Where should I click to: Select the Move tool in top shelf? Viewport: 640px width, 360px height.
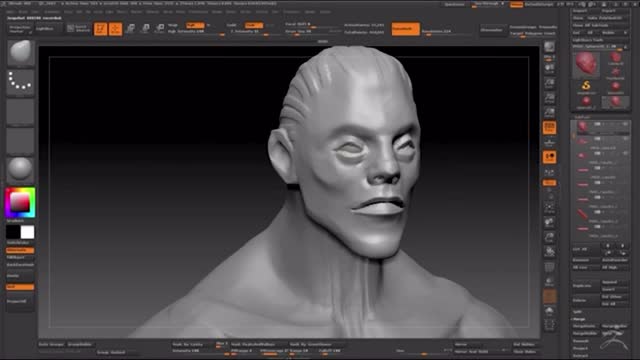pos(130,29)
